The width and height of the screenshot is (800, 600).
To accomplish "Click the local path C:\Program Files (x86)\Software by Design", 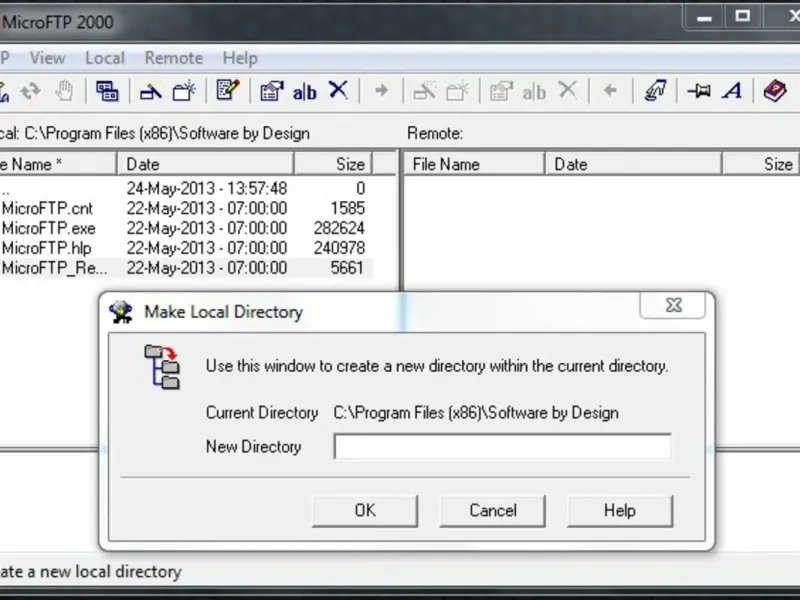I will 167,134.
